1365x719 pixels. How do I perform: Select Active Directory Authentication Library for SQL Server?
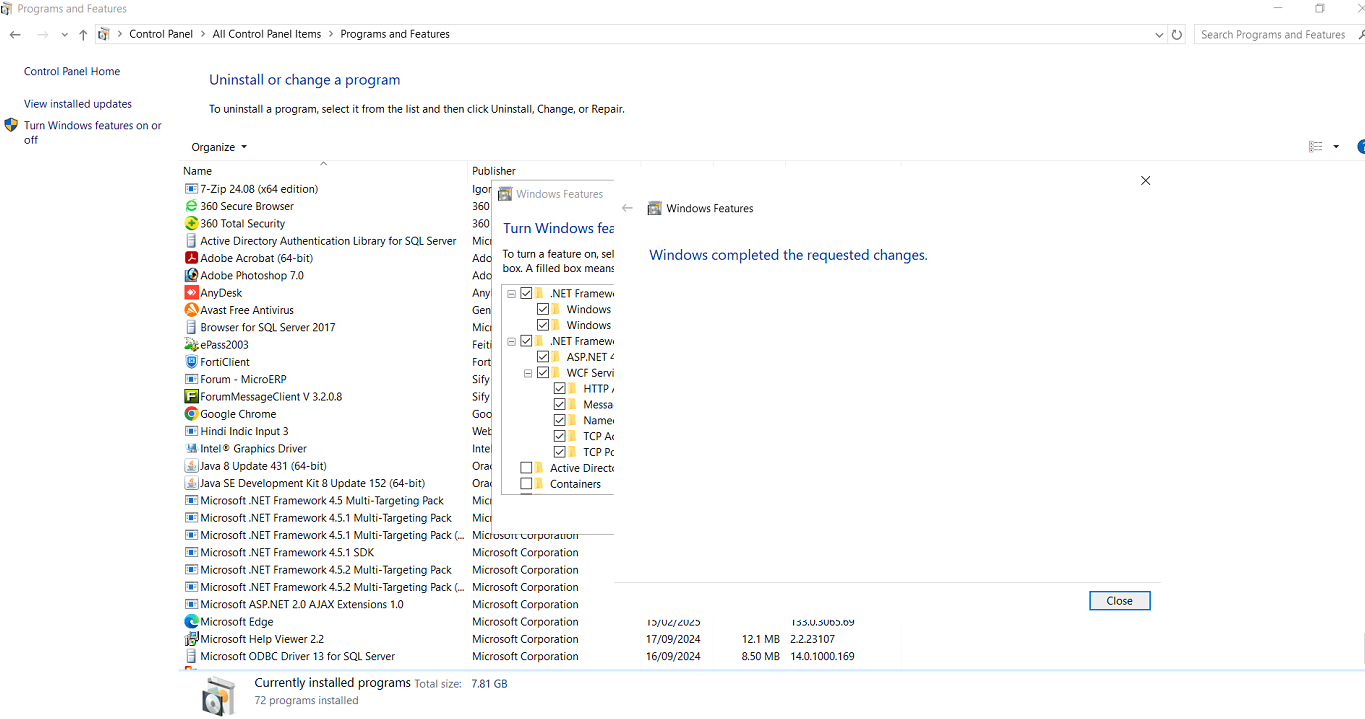point(328,241)
